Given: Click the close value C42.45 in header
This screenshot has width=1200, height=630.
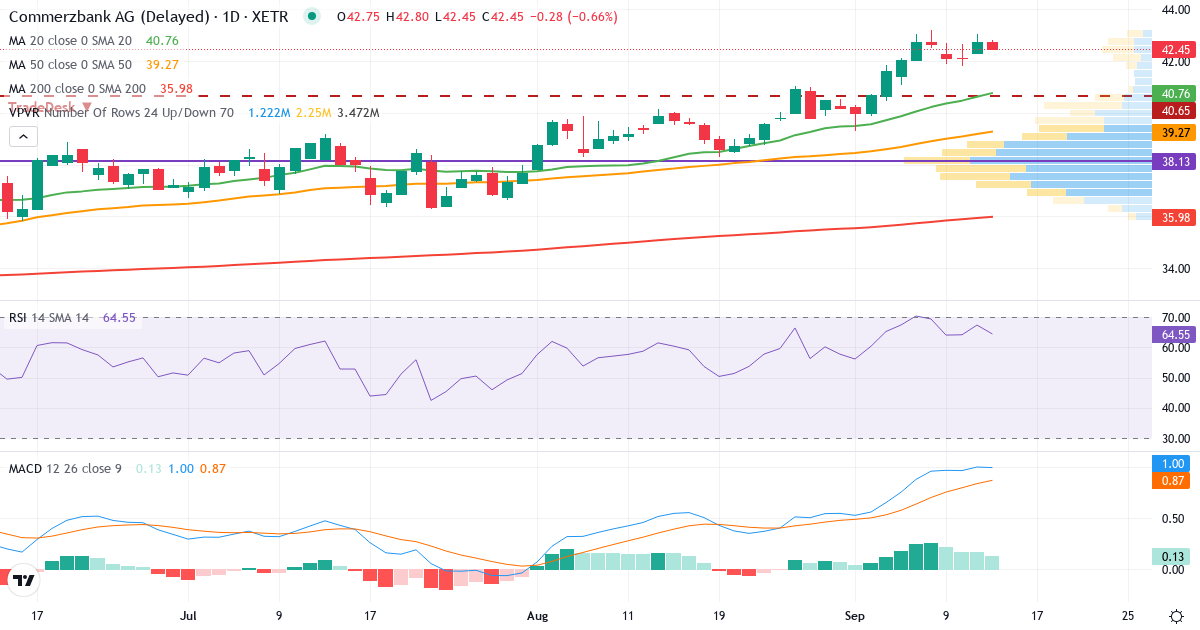Looking at the screenshot, I should point(502,17).
